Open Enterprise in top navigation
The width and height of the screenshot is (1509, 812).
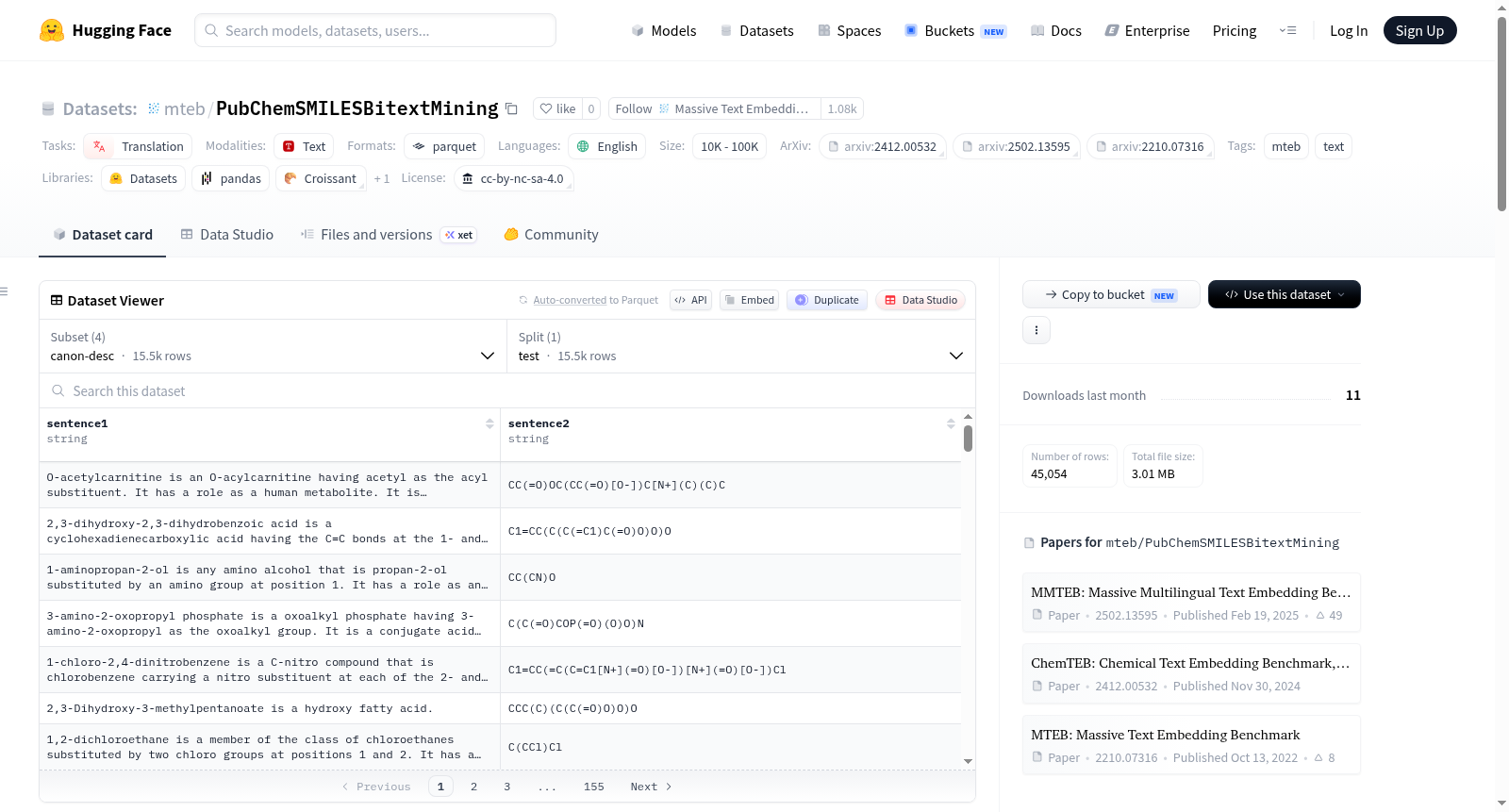1147,30
